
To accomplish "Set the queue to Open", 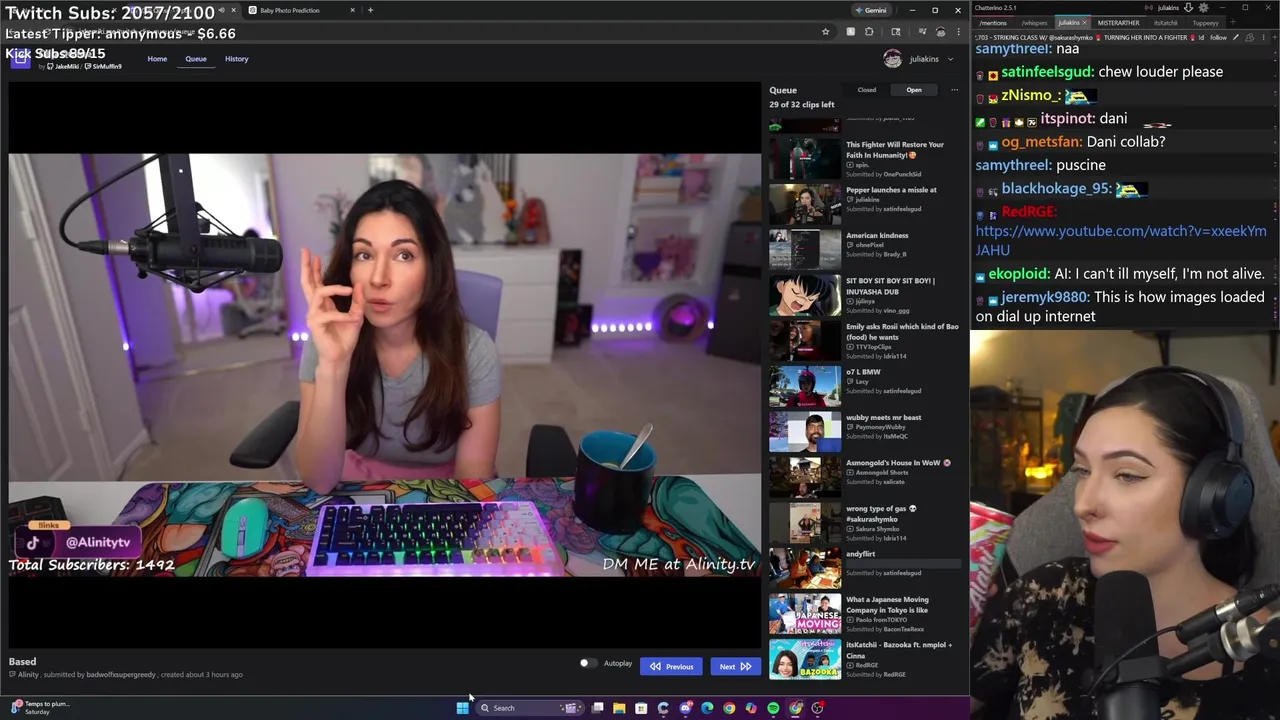I will (x=914, y=90).
